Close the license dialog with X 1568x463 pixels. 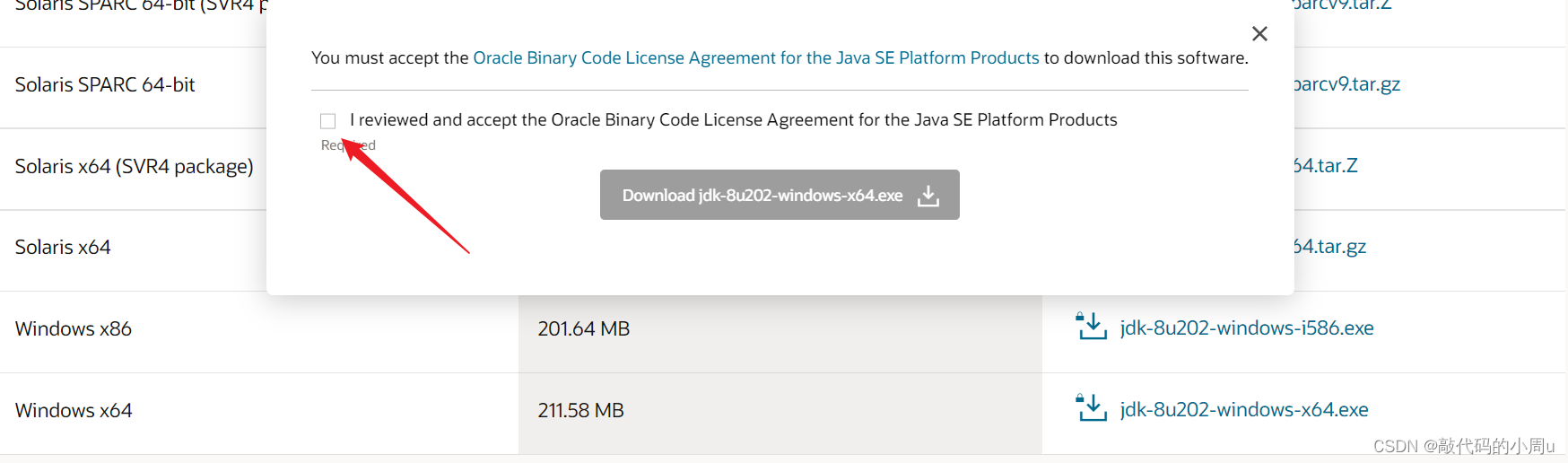1259,34
